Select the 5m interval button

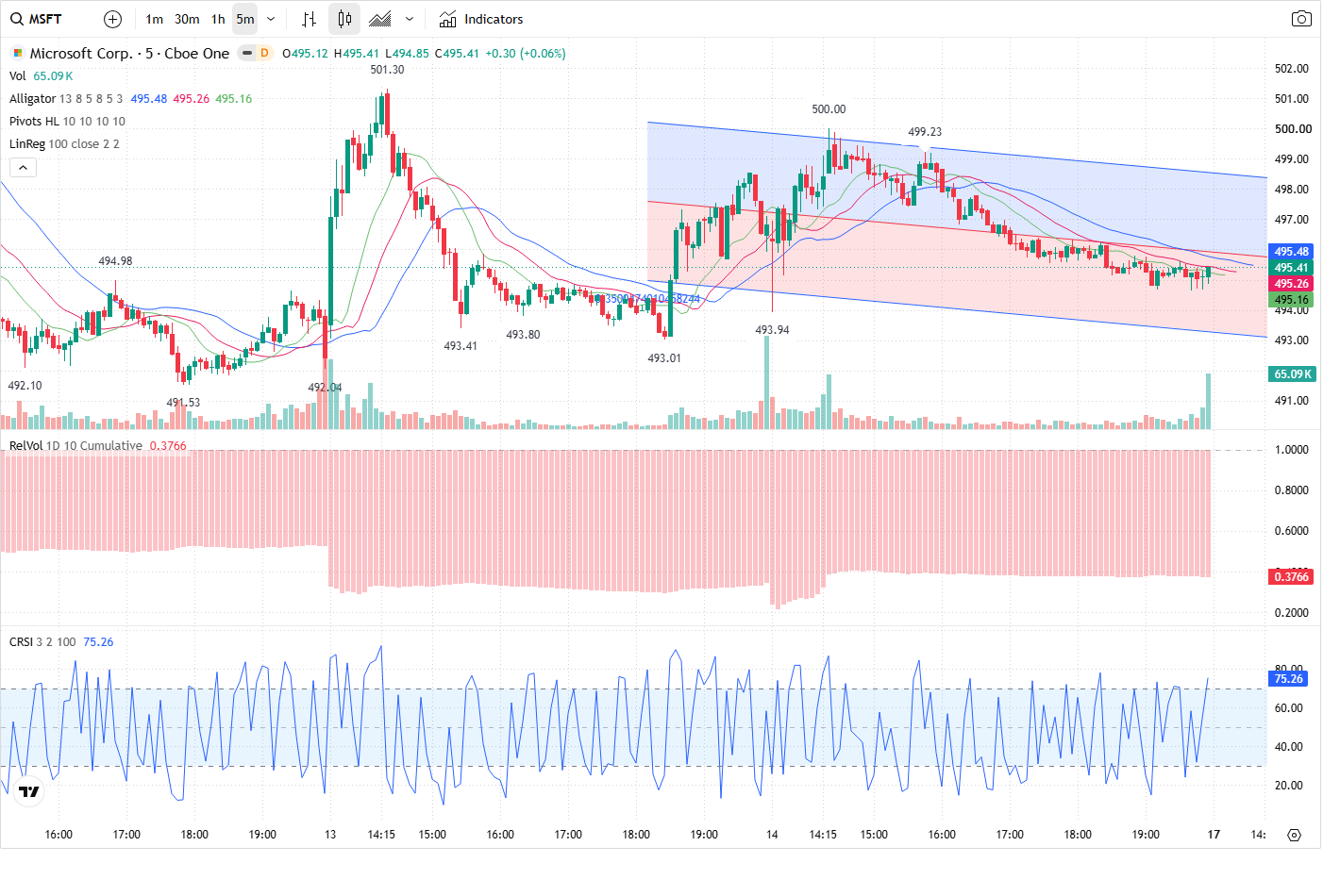point(245,19)
